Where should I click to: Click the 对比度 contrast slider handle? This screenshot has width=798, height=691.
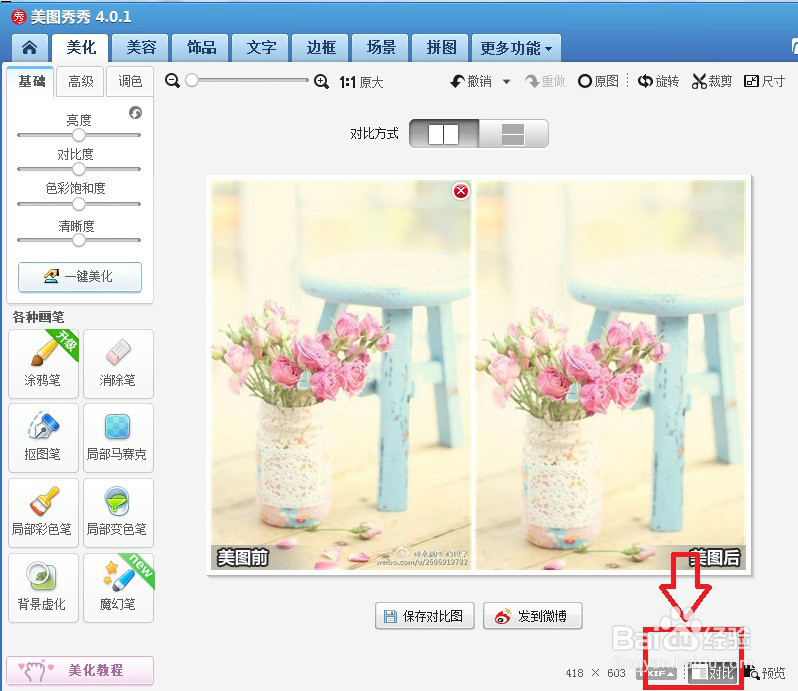pos(79,169)
